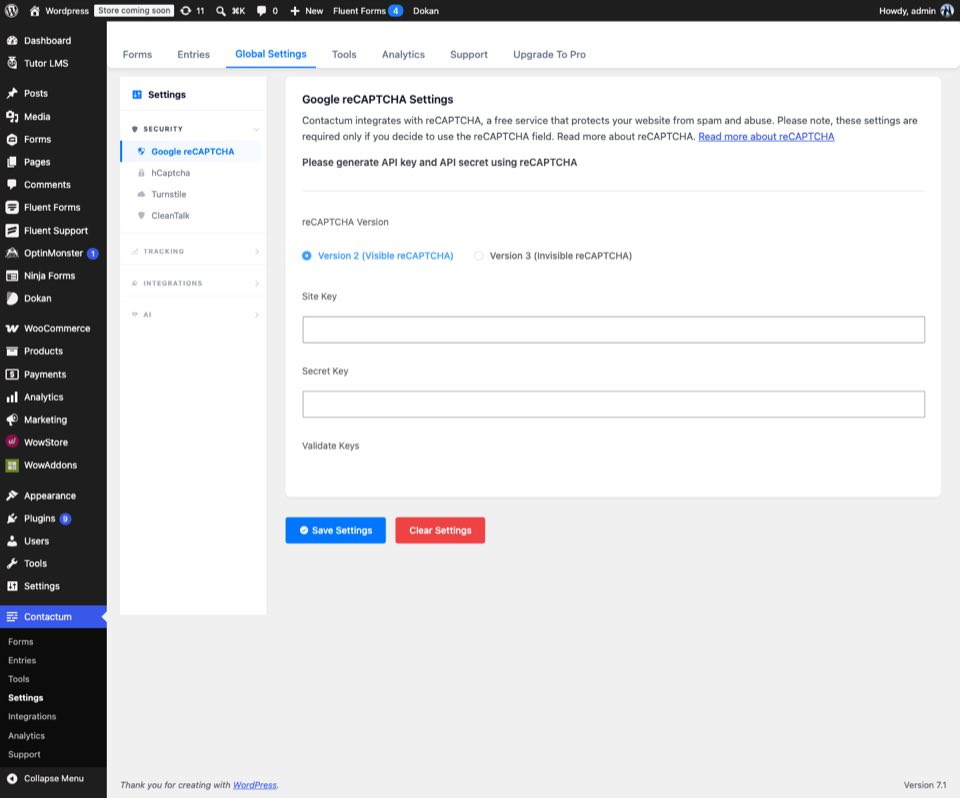Open Dokan in the admin bar
Image resolution: width=960 pixels, height=798 pixels.
point(426,11)
